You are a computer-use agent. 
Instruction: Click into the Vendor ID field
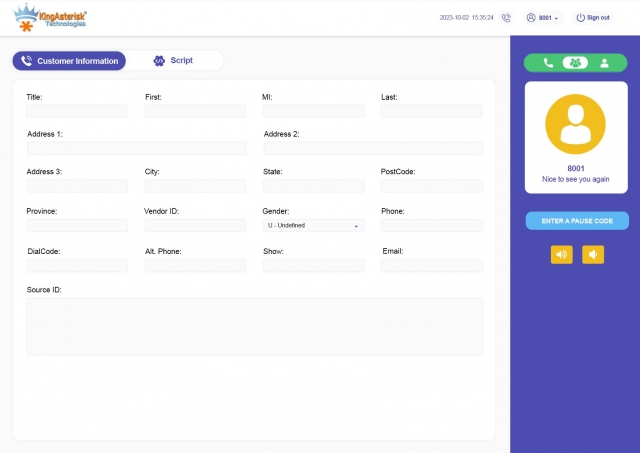click(x=195, y=226)
